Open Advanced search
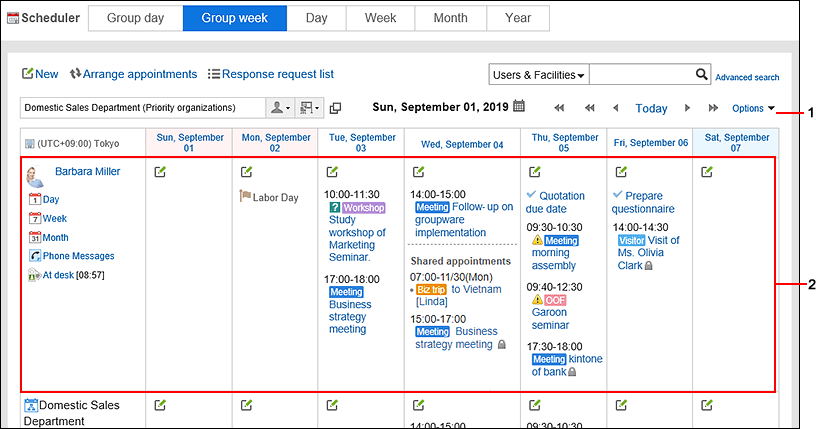 pyautogui.click(x=747, y=77)
